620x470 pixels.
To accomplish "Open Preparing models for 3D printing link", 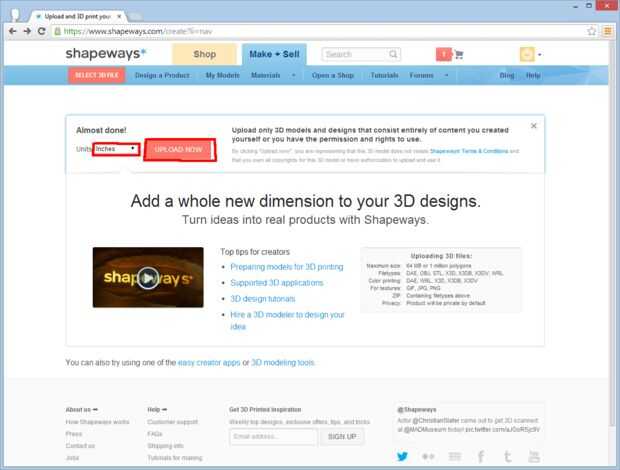I will click(x=287, y=267).
